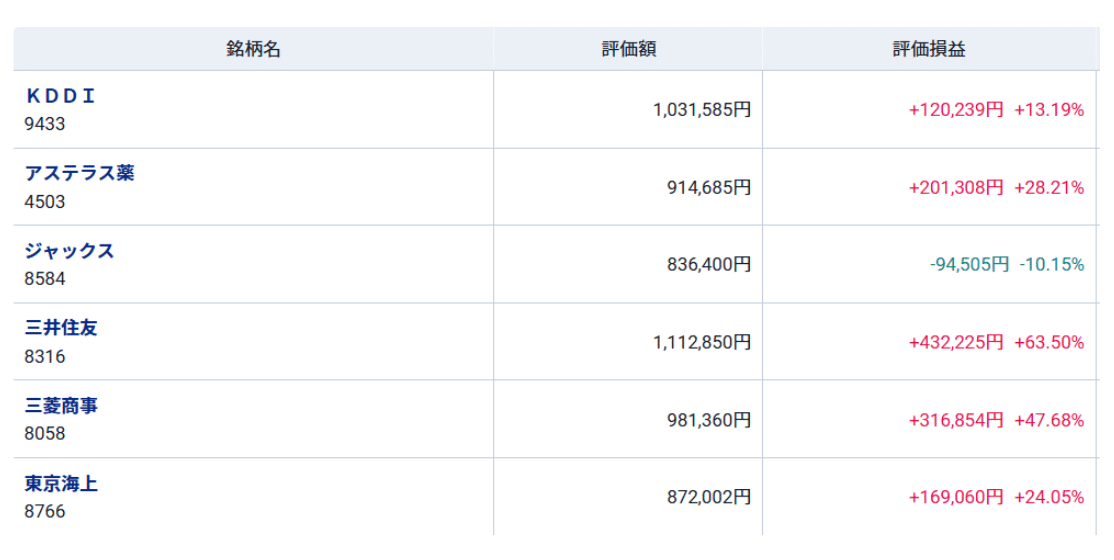Open the アステラス薬 stock link
1114x560 pixels.
coord(79,173)
